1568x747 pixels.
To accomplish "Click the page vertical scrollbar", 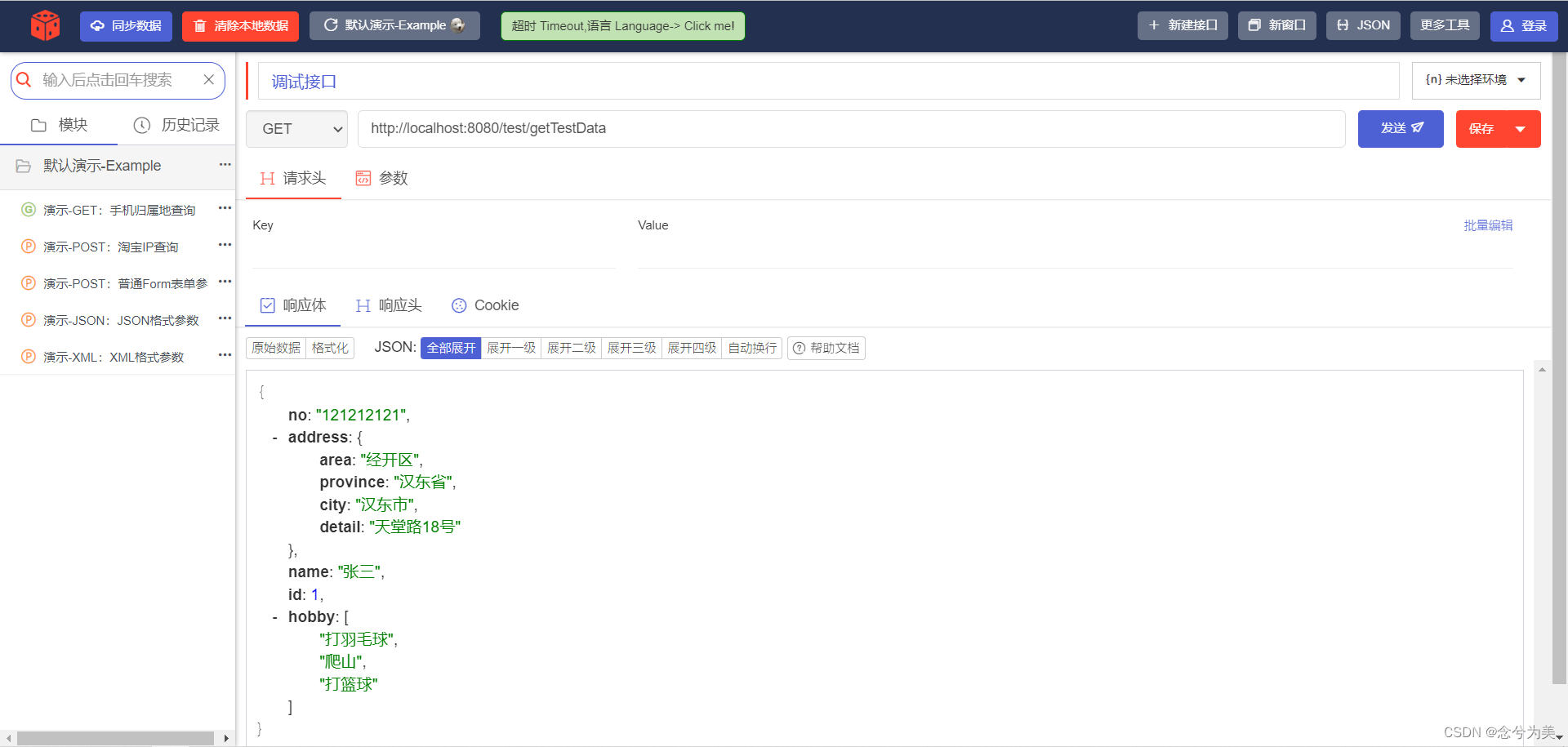I will (x=1559, y=367).
